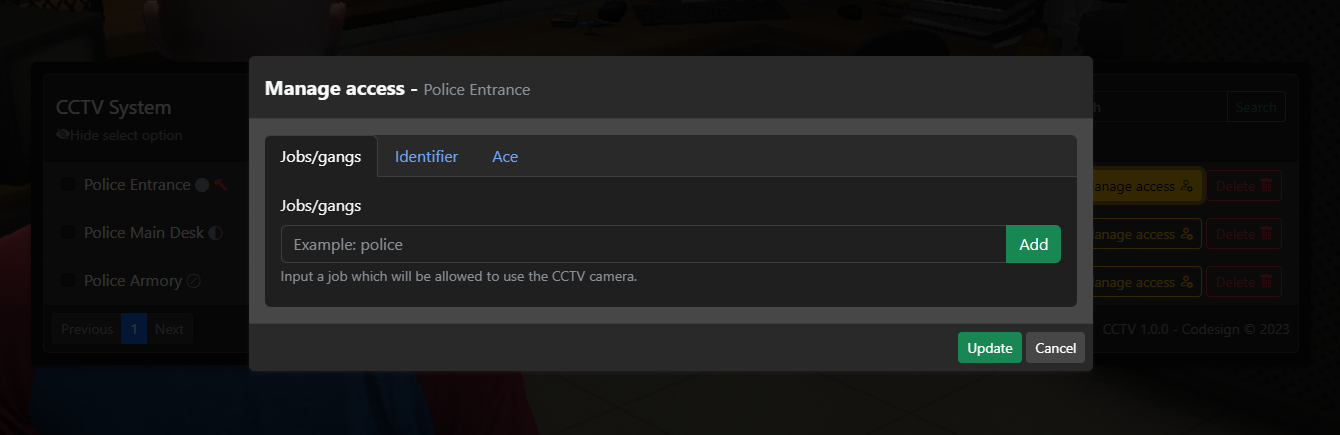Select the Jobs/gangs tab
The width and height of the screenshot is (1340, 435).
[x=321, y=157]
